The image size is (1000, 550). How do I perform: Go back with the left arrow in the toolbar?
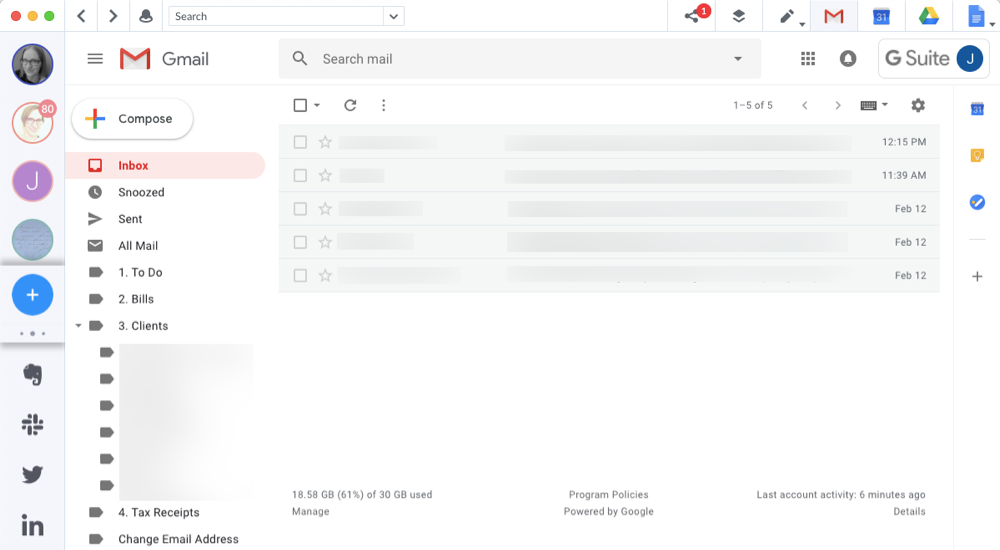pyautogui.click(x=81, y=16)
